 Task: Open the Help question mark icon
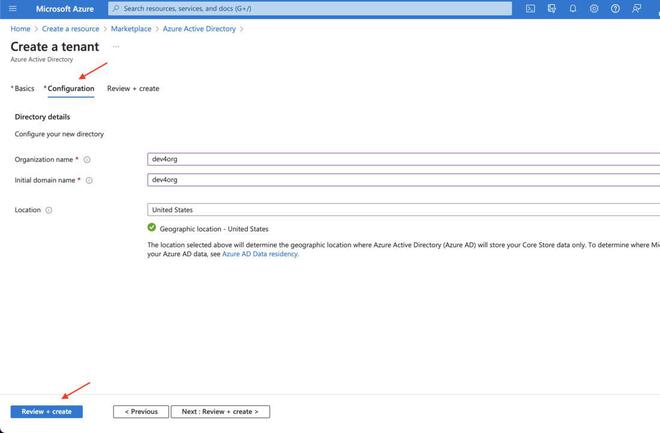(615, 8)
